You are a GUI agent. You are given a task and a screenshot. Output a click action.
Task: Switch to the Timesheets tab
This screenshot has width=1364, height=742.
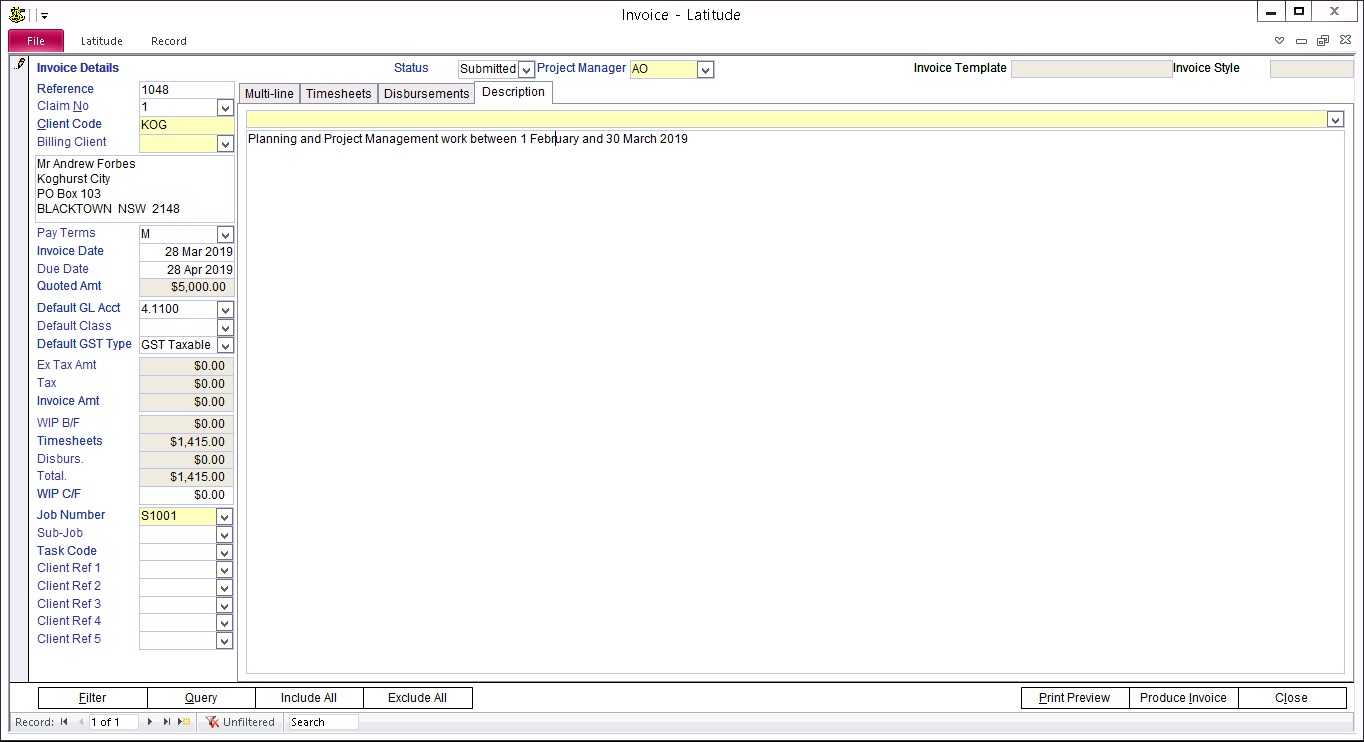tap(338, 93)
